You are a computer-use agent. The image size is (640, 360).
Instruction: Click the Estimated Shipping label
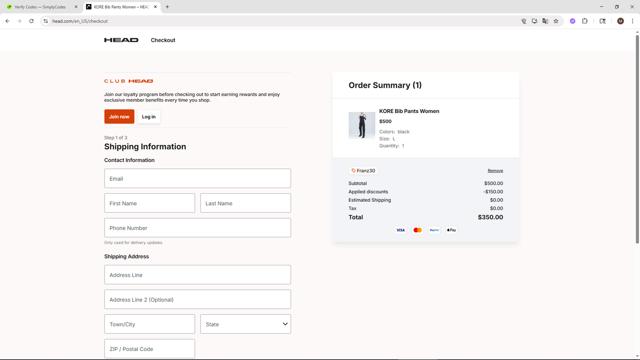click(x=369, y=200)
